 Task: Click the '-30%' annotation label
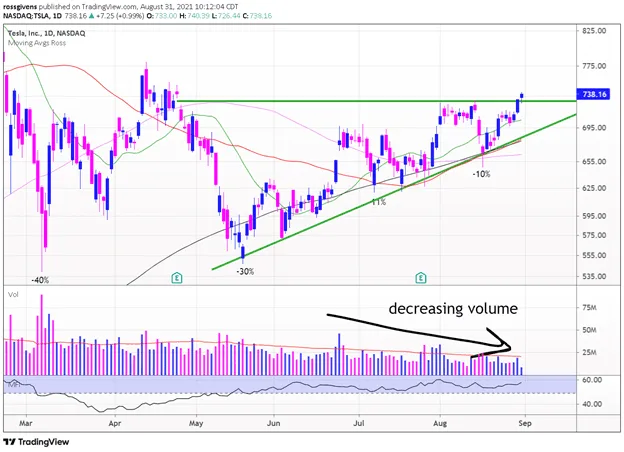click(245, 271)
